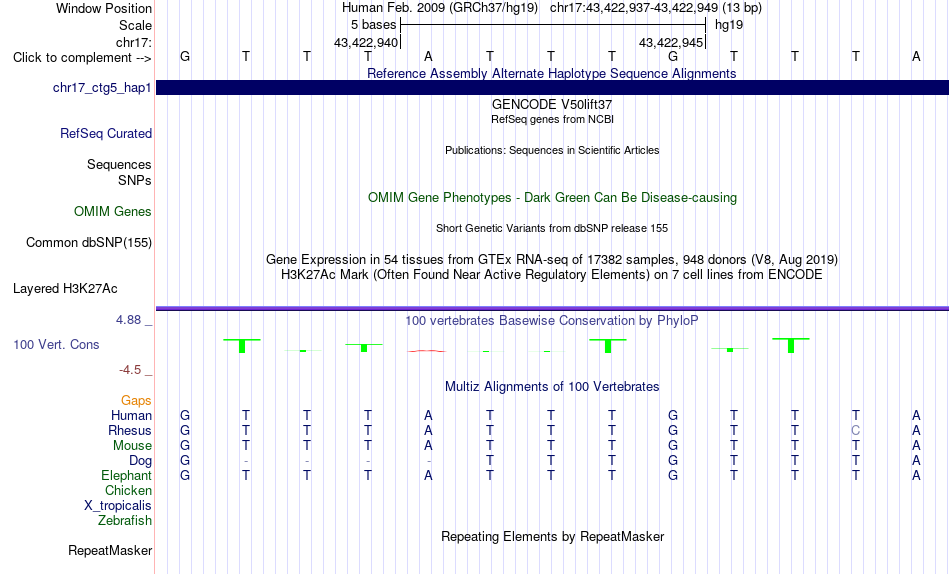Click the 'Click to complement -->' label

(x=82, y=58)
